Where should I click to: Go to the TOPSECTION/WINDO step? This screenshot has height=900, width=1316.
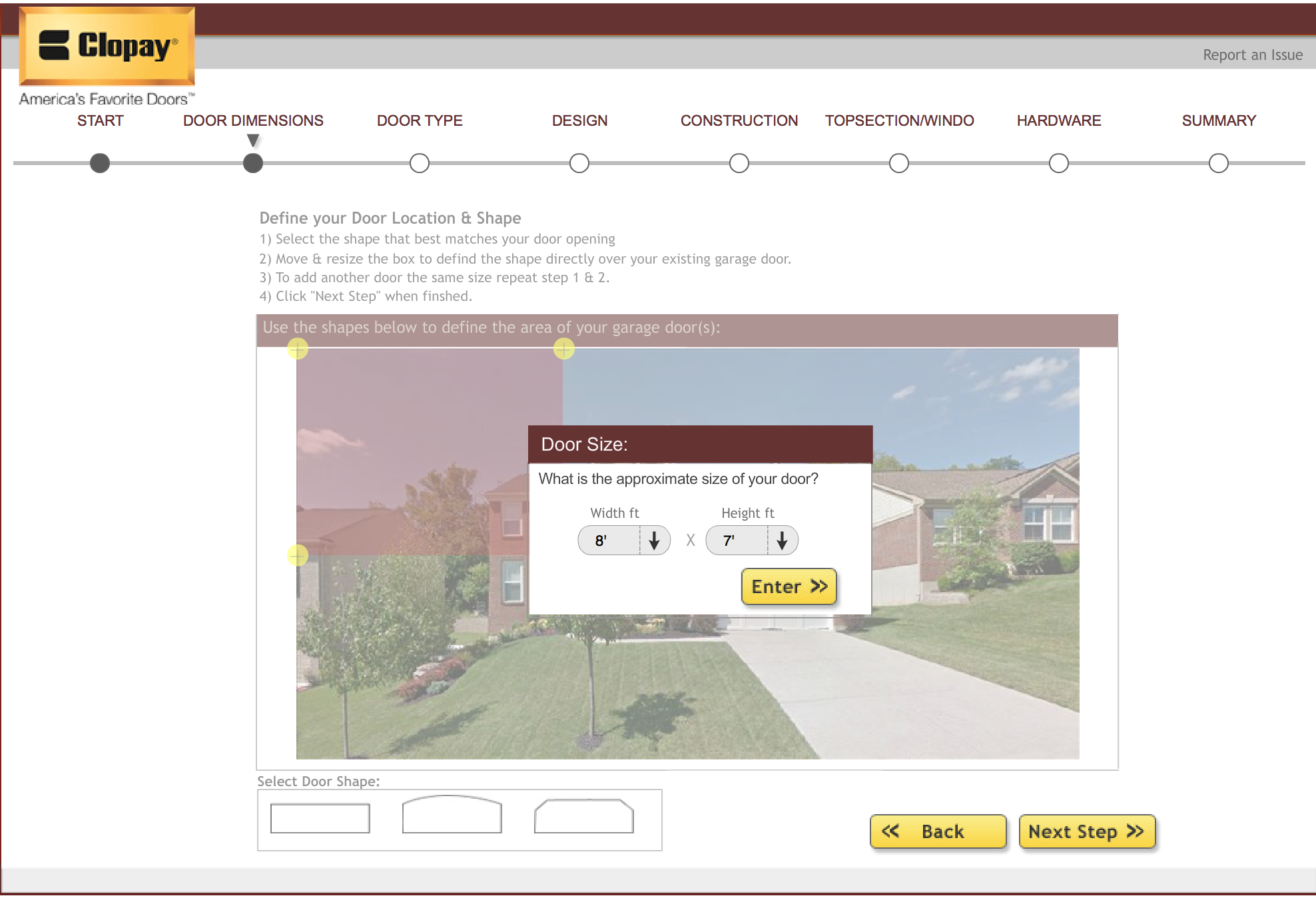pos(899,120)
